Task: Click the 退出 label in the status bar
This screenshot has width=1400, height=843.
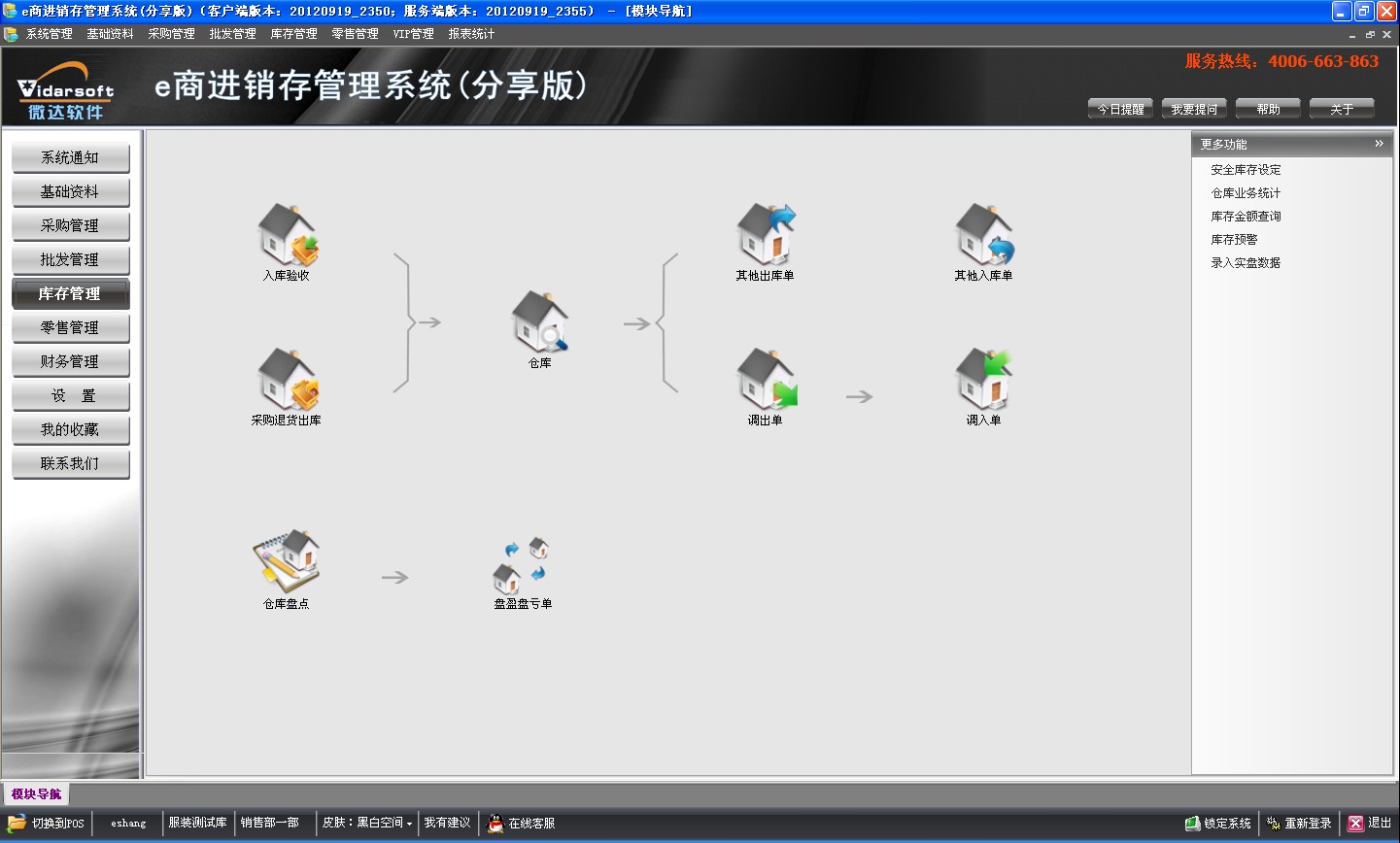Action: [1380, 823]
